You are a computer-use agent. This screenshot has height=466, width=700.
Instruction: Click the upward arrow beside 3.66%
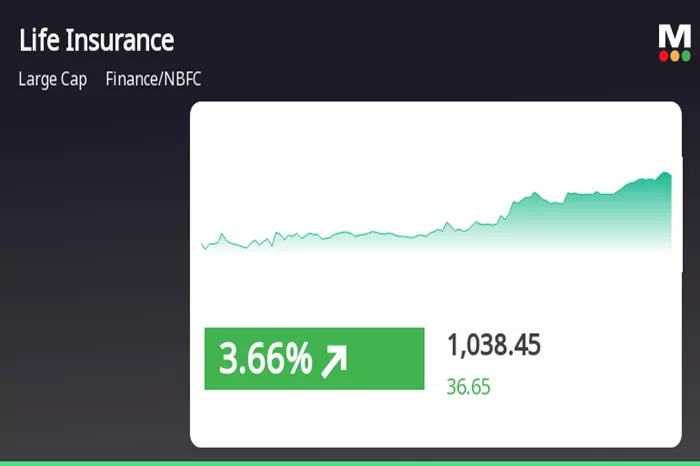tap(334, 361)
